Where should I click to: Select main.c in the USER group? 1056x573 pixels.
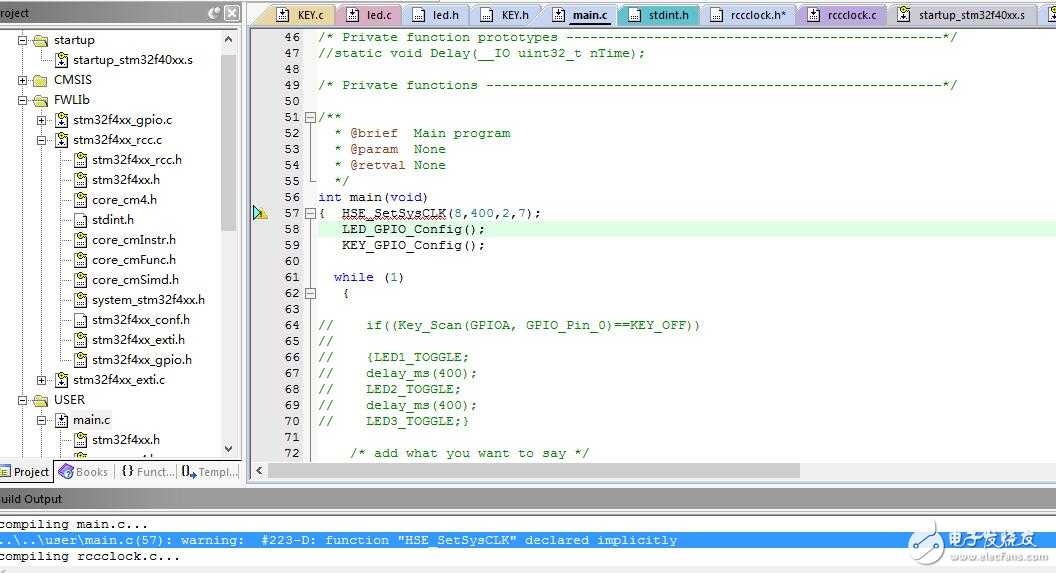coord(91,420)
